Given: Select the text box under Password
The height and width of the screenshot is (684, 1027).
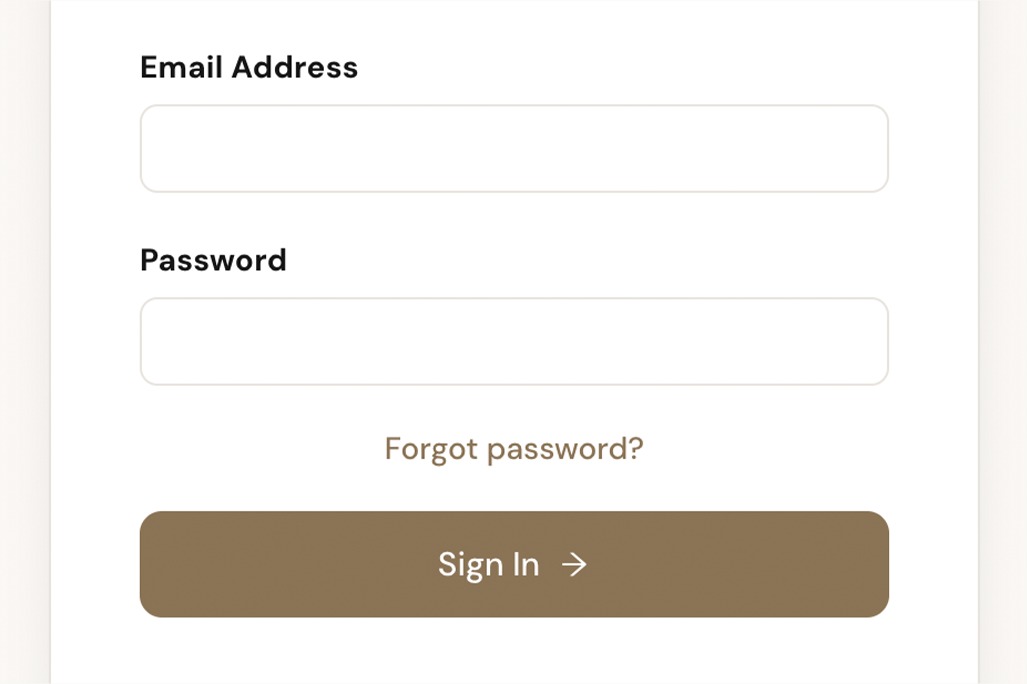Looking at the screenshot, I should tap(514, 342).
